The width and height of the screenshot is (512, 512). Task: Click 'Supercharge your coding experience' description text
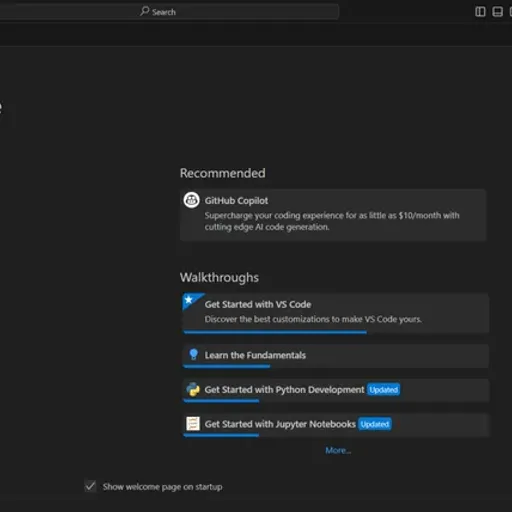click(332, 221)
